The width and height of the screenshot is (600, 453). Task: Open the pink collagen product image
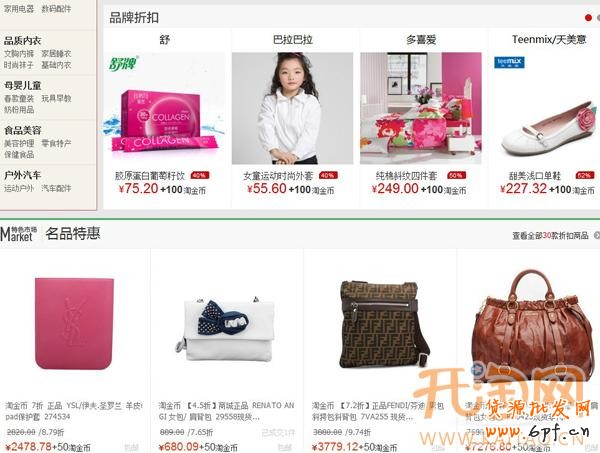coord(165,108)
